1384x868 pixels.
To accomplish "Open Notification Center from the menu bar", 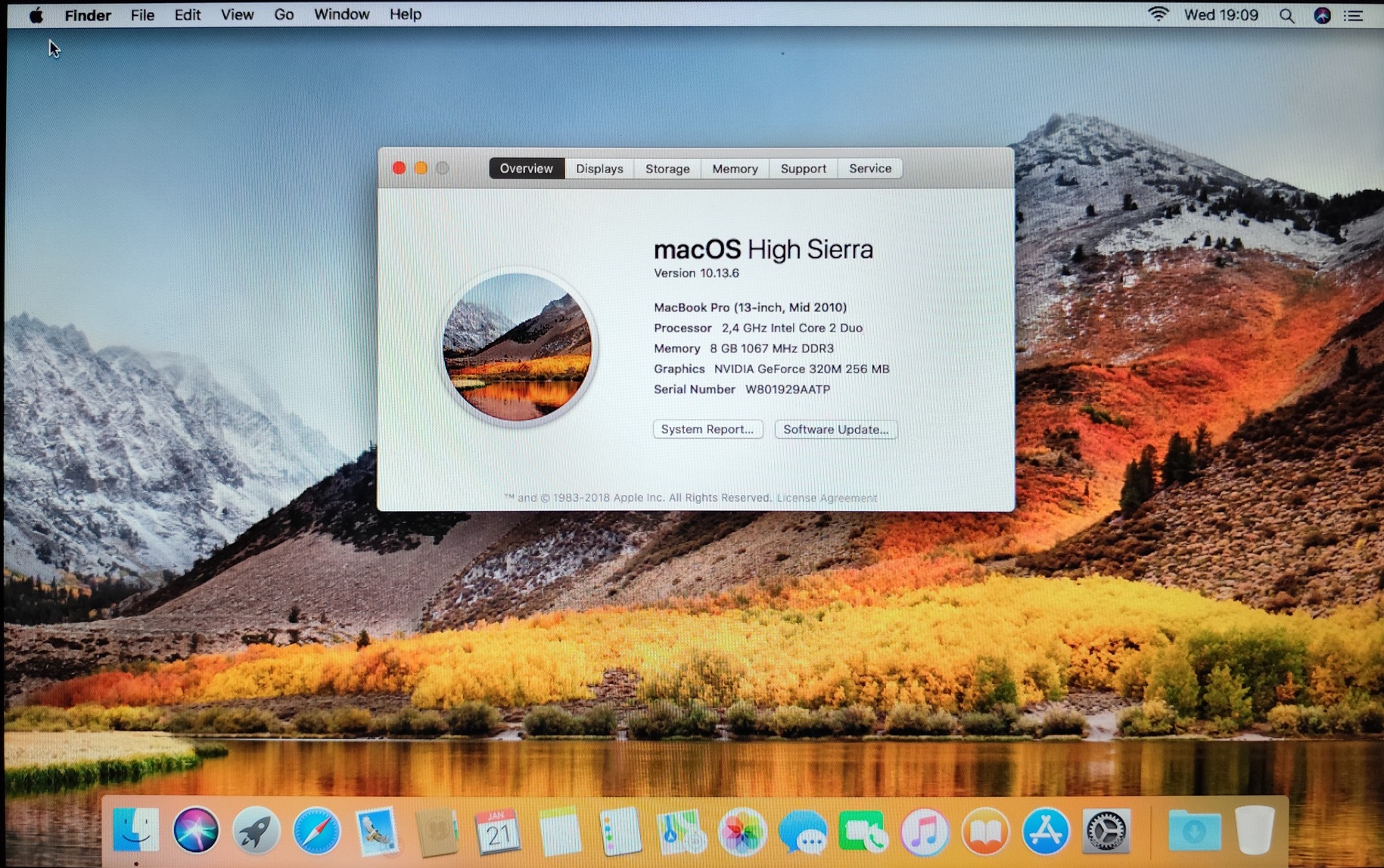I will point(1354,15).
